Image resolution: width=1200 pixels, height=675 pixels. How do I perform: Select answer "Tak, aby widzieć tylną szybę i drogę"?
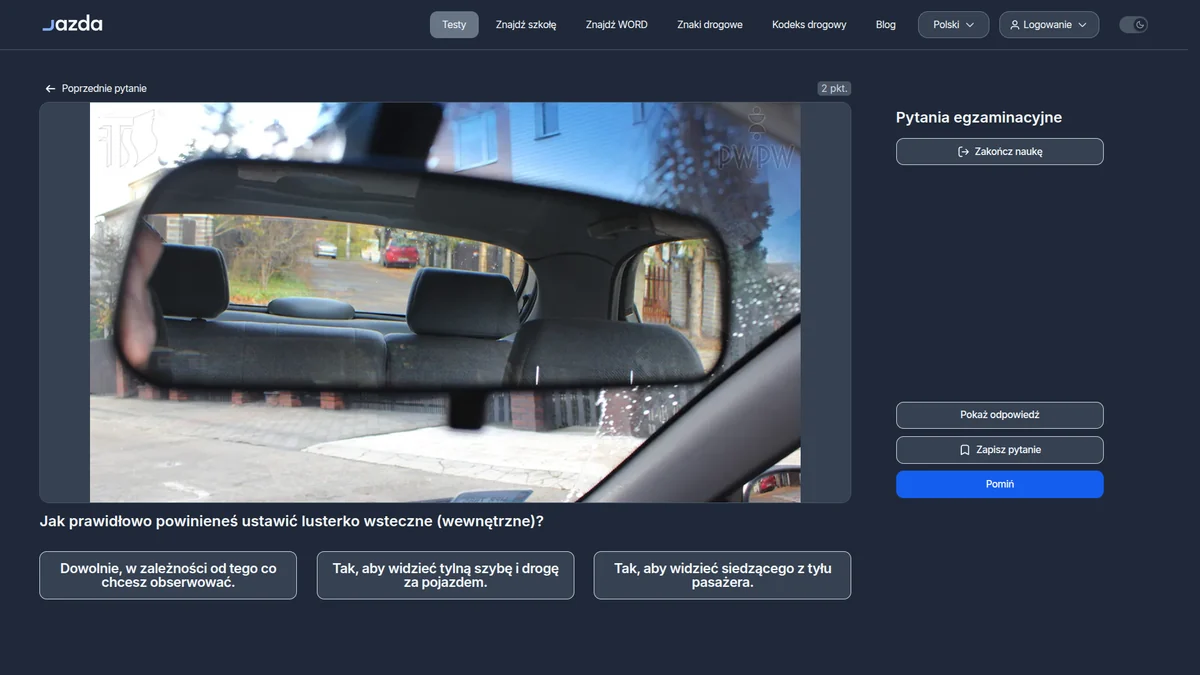[445, 575]
